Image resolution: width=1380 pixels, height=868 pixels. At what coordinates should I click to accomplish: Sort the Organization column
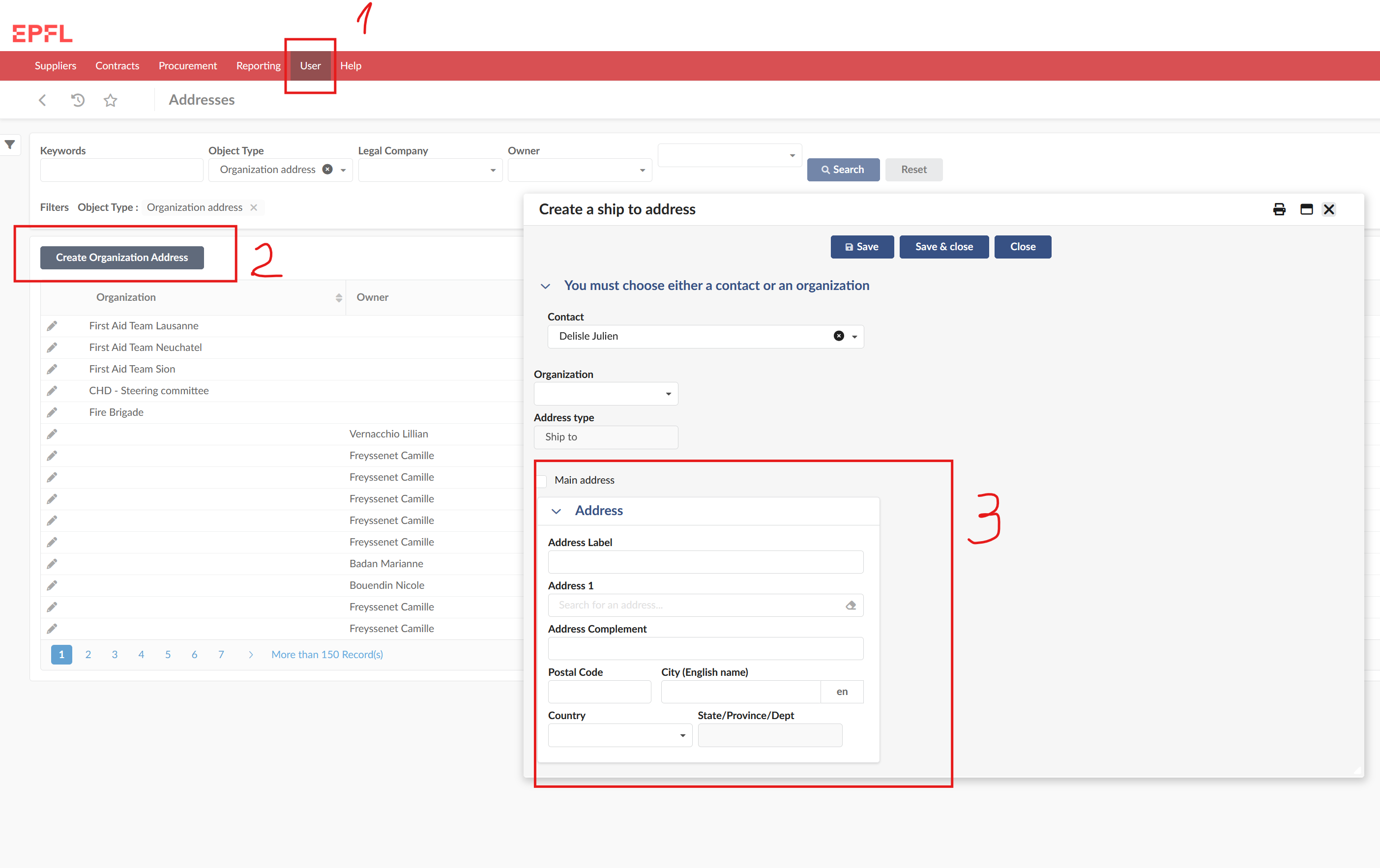(339, 297)
